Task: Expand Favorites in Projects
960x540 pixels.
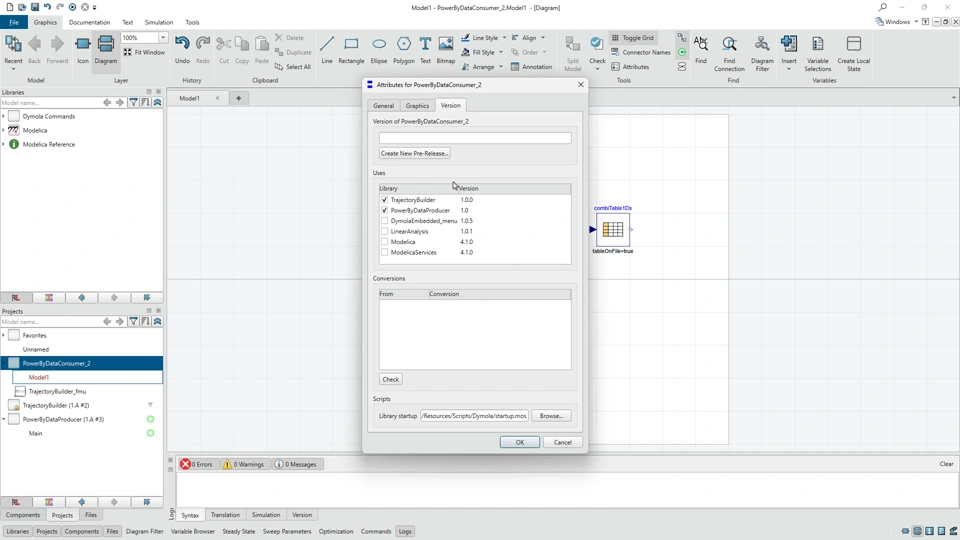Action: [4, 336]
